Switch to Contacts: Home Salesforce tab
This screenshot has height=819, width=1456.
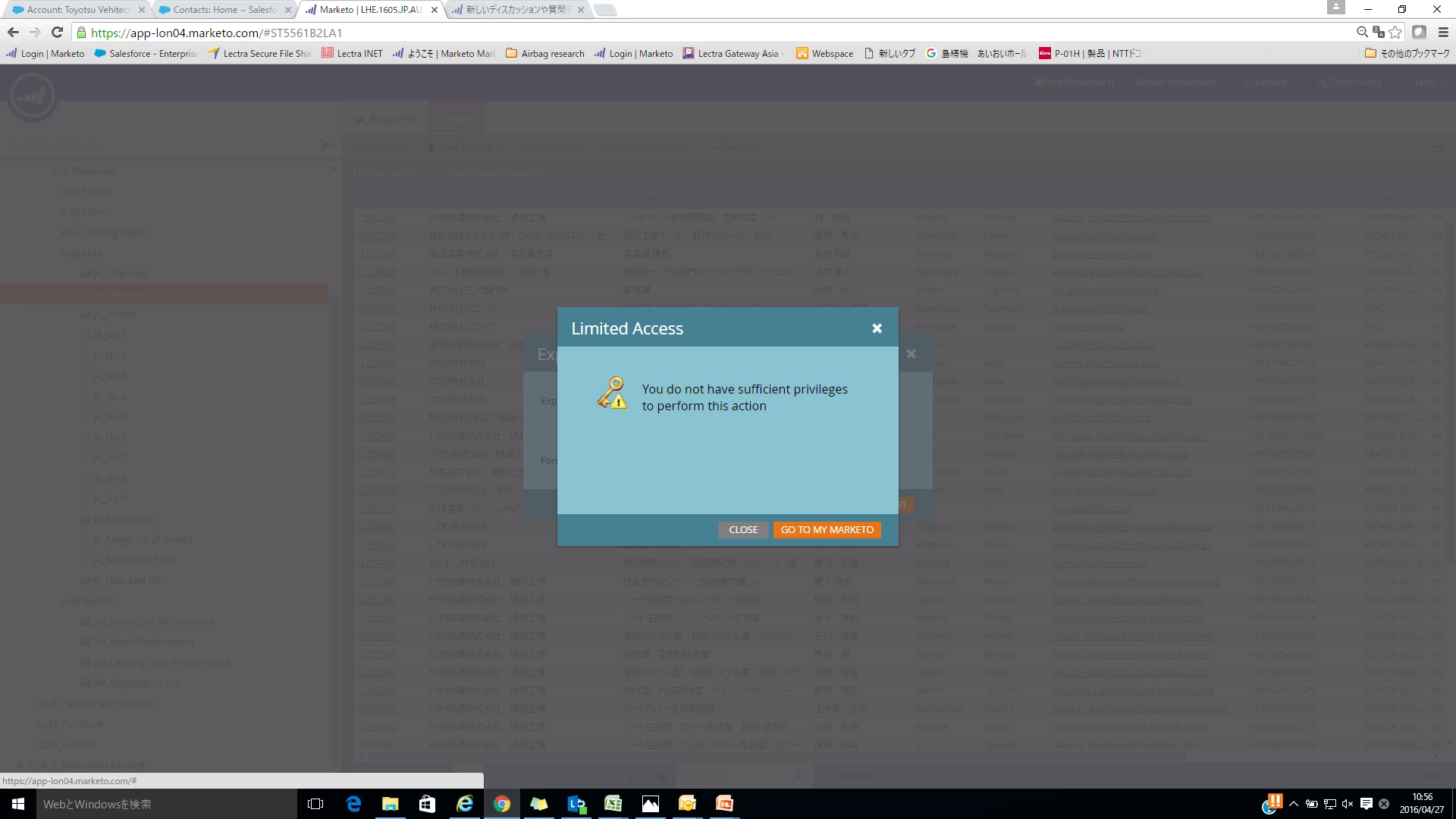(x=224, y=10)
